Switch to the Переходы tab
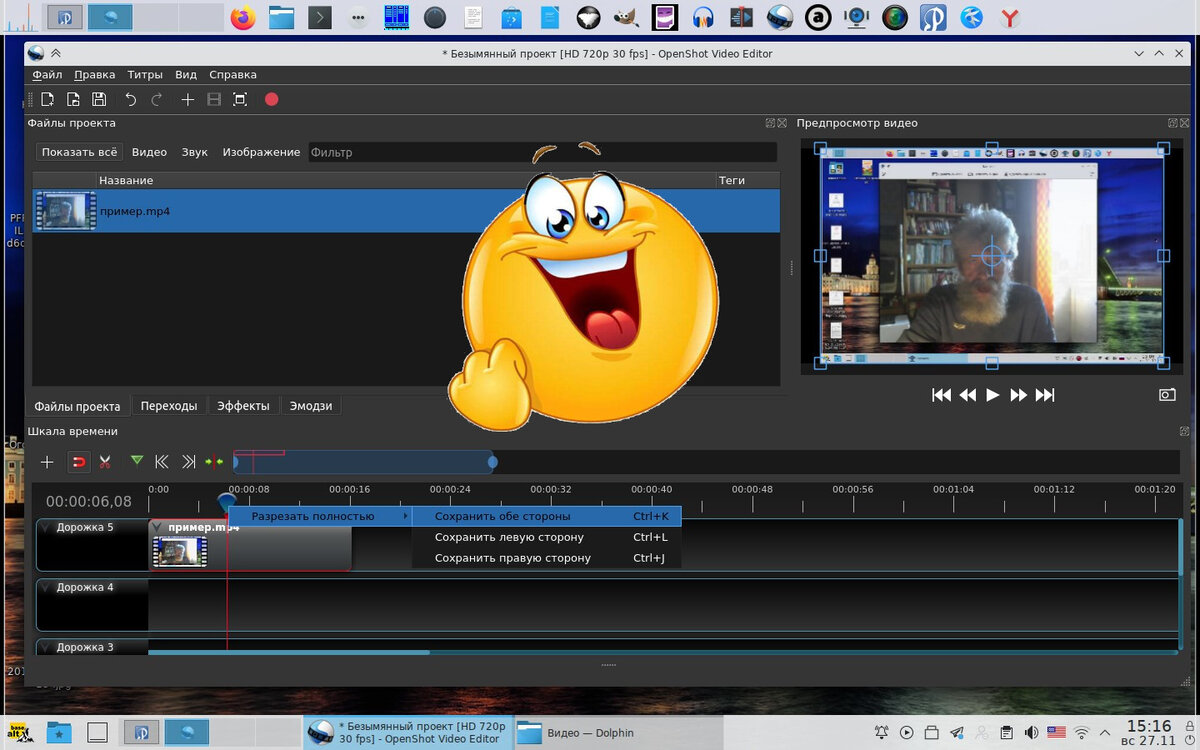Screen dimensions: 1200x750 [169, 406]
